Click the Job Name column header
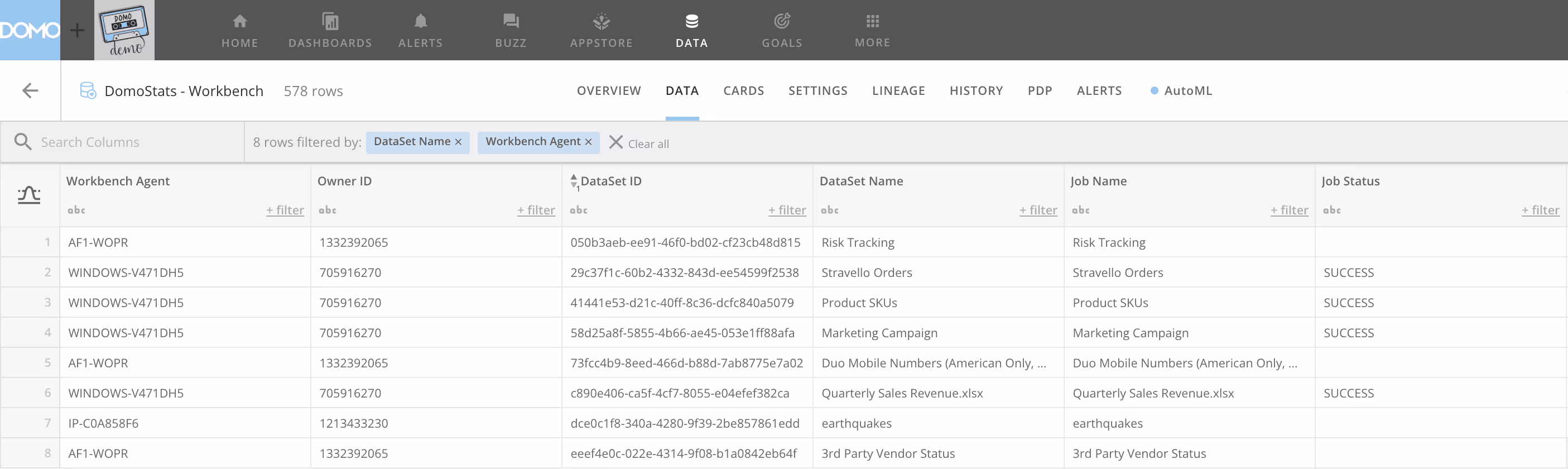This screenshot has height=469, width=1568. 1099,181
